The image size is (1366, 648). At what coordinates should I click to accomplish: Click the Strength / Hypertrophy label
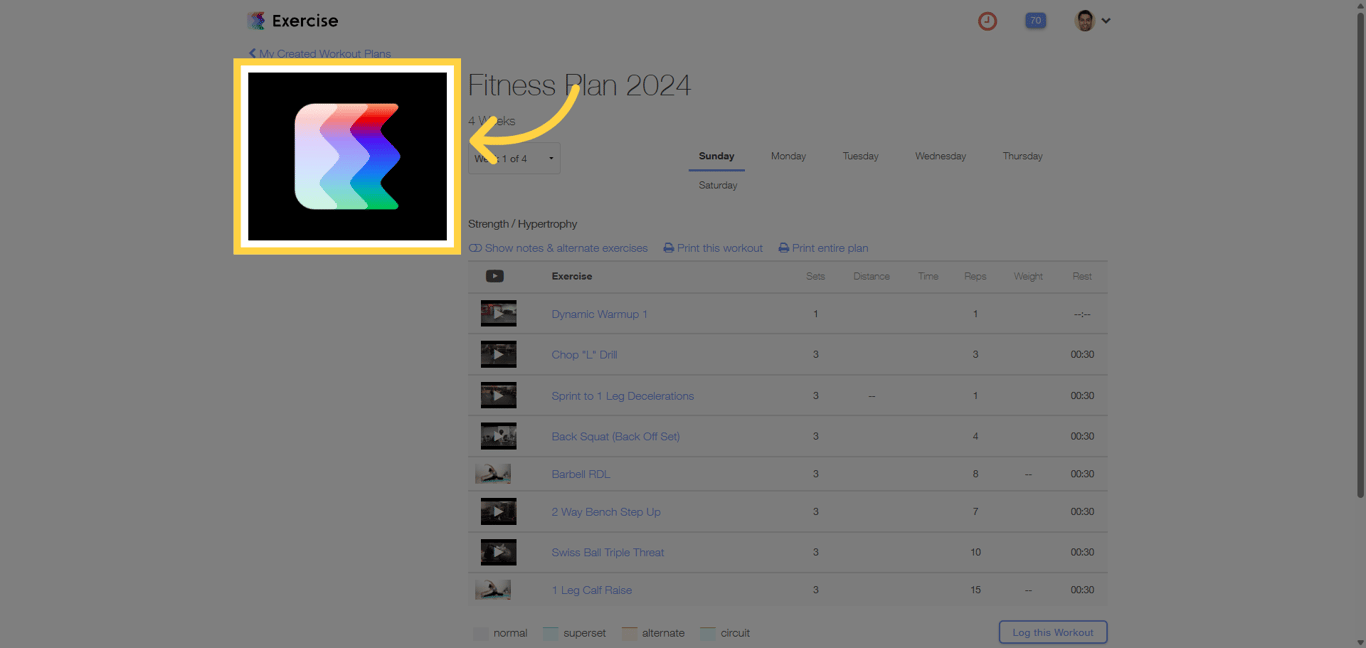tap(523, 224)
